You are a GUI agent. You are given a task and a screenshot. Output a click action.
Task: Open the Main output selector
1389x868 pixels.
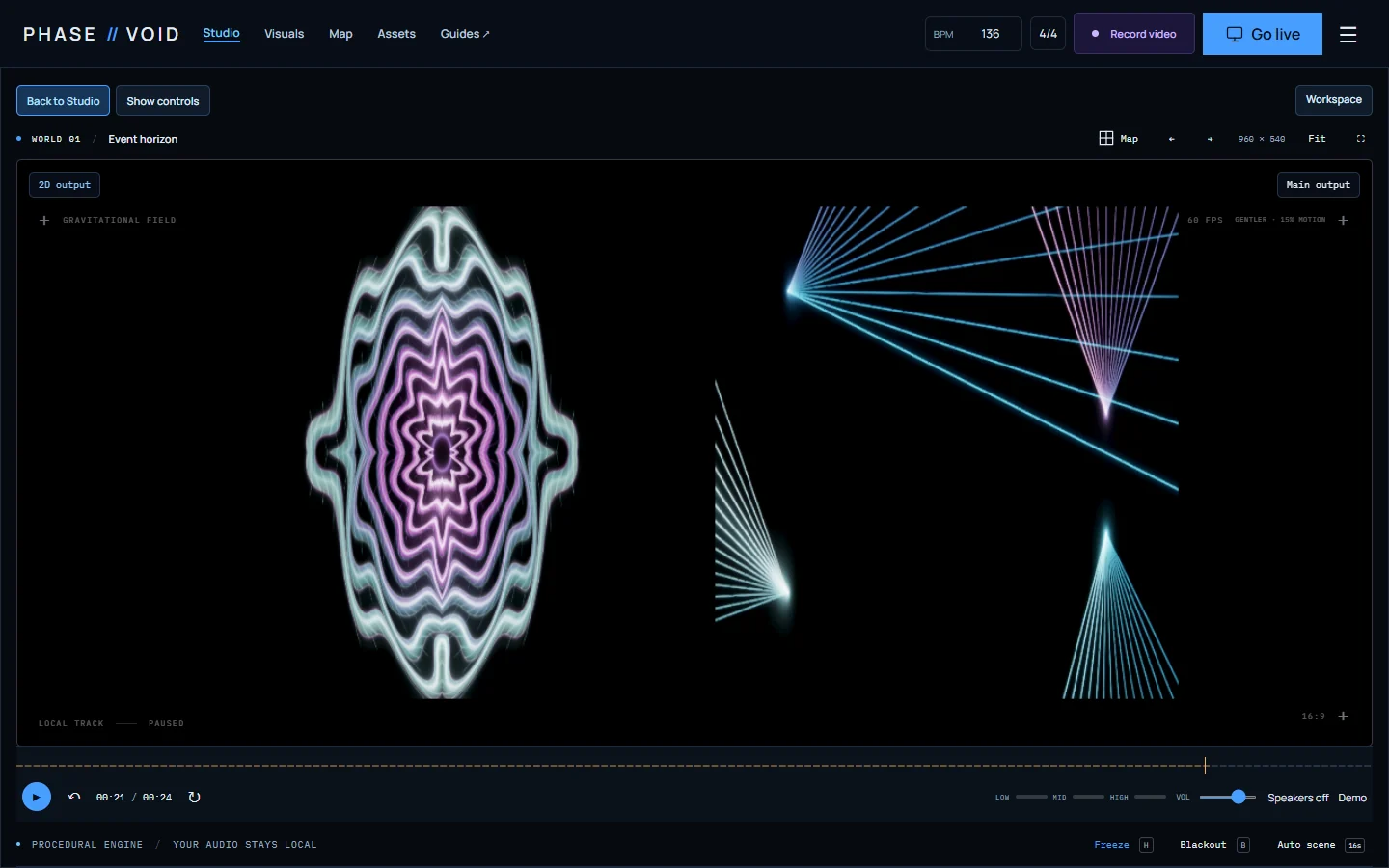coord(1318,185)
